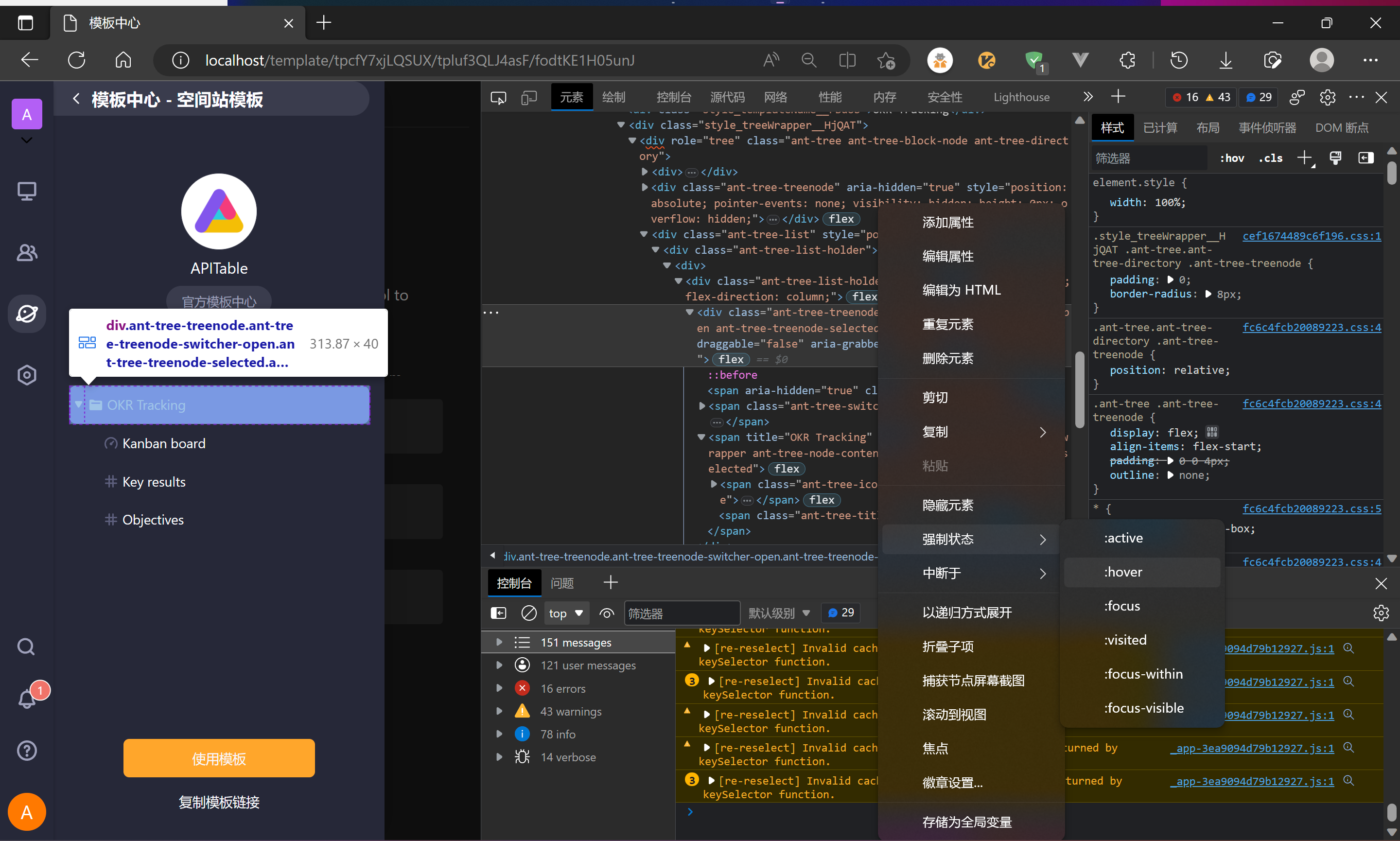Click the inspect element picker icon
This screenshot has height=841, width=1400.
click(x=498, y=98)
